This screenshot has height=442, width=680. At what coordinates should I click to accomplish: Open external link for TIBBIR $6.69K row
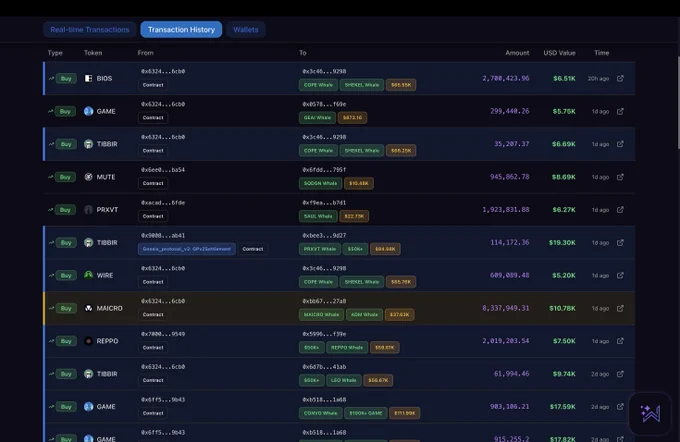point(620,144)
